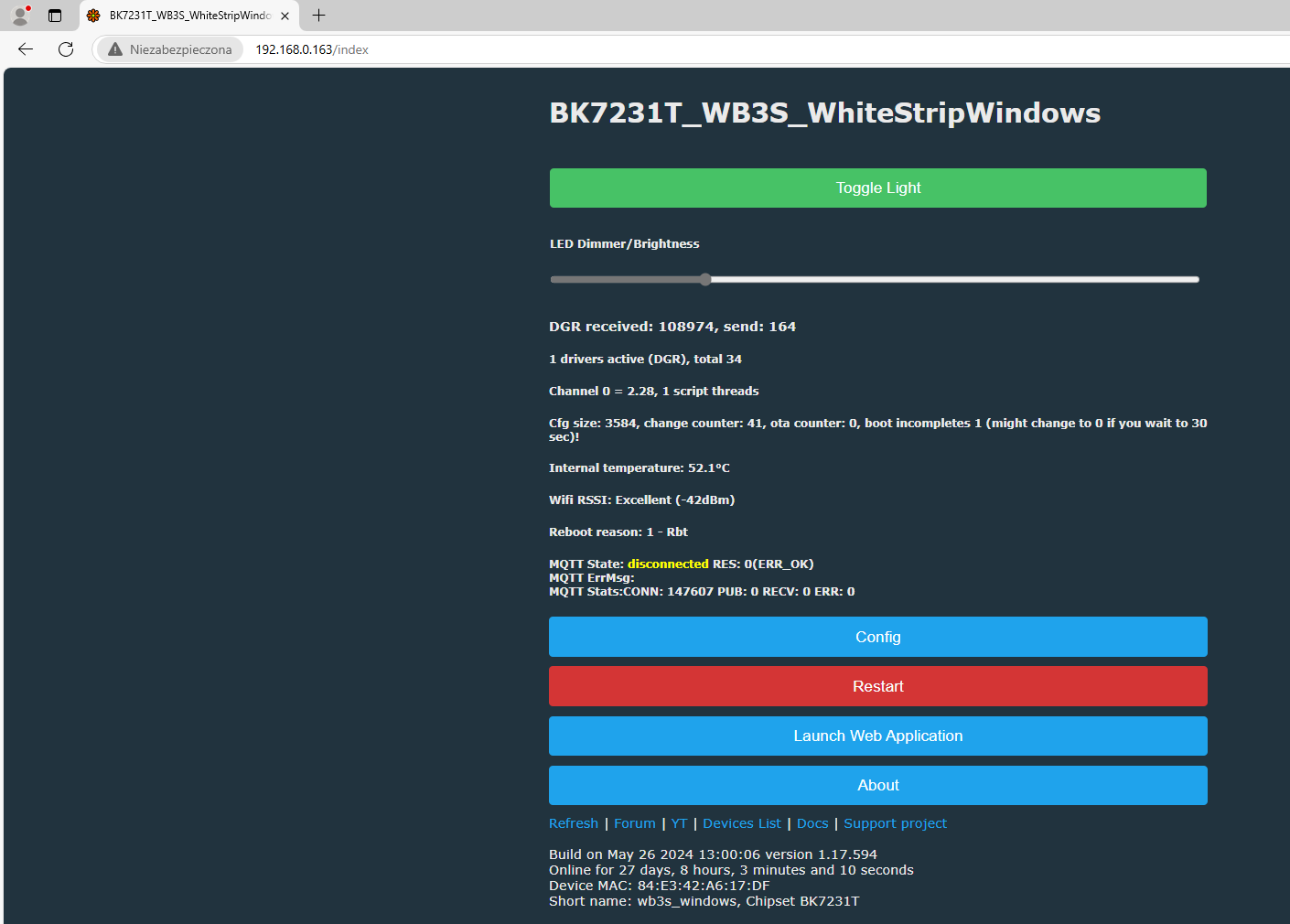Click the Device MAC: 84:E3:42:A6:17:DF line
The width and height of the screenshot is (1290, 924).
pos(659,886)
